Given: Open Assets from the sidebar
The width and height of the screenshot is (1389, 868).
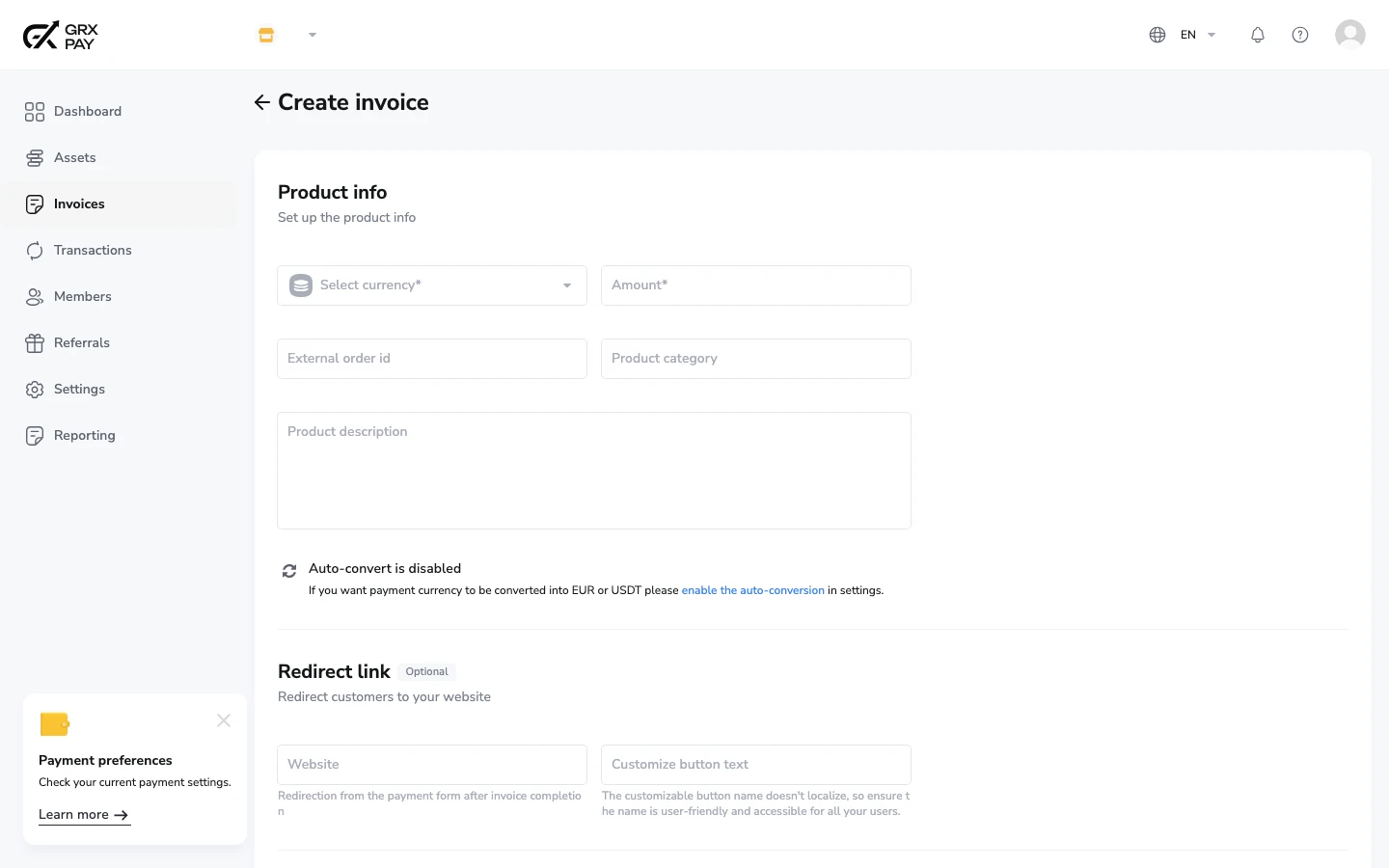Looking at the screenshot, I should click(118, 158).
